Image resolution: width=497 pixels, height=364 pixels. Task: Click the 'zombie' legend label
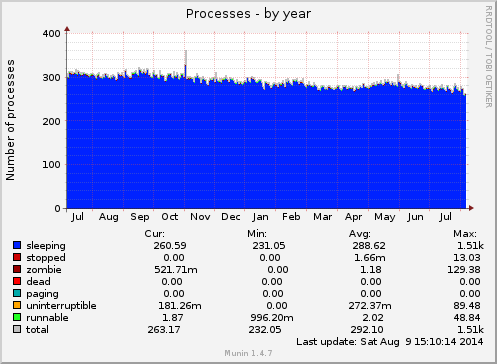(44, 270)
